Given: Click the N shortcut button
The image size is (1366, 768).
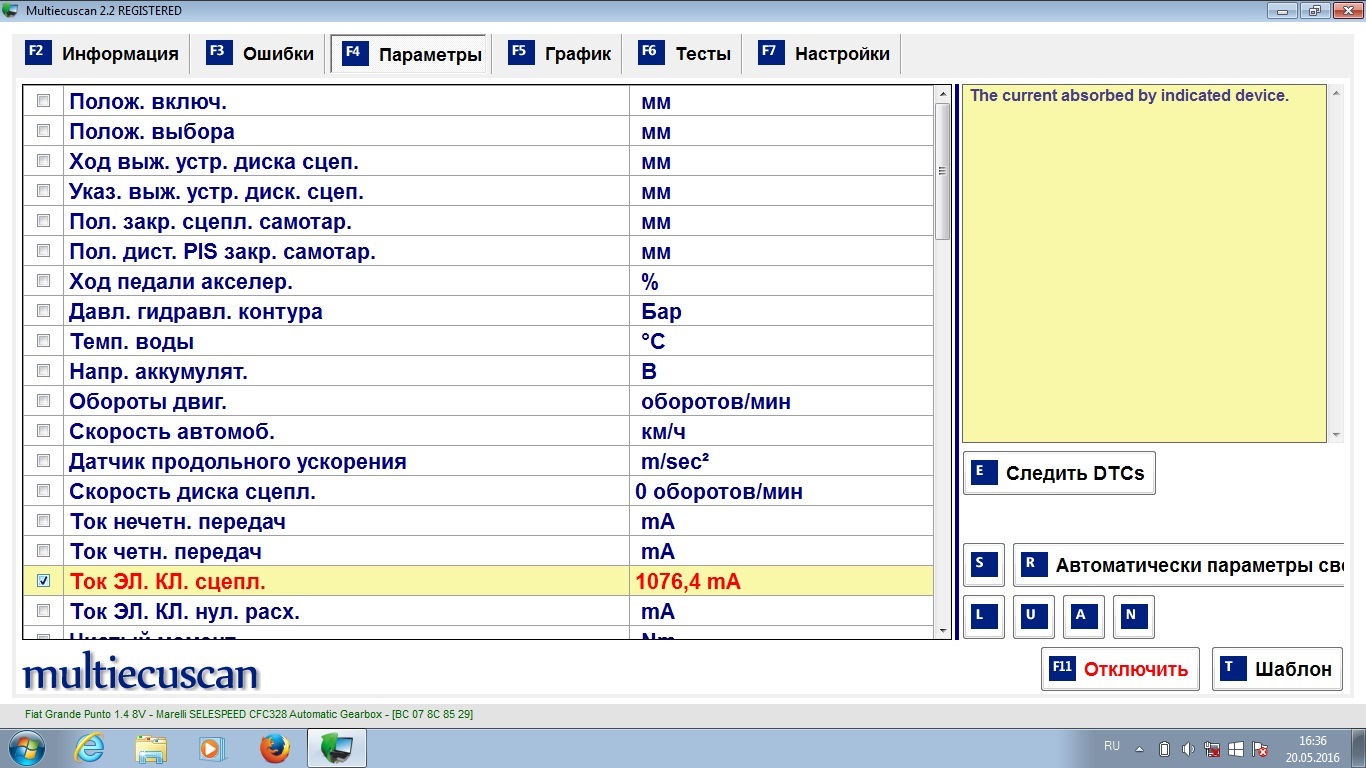Looking at the screenshot, I should click(1134, 617).
